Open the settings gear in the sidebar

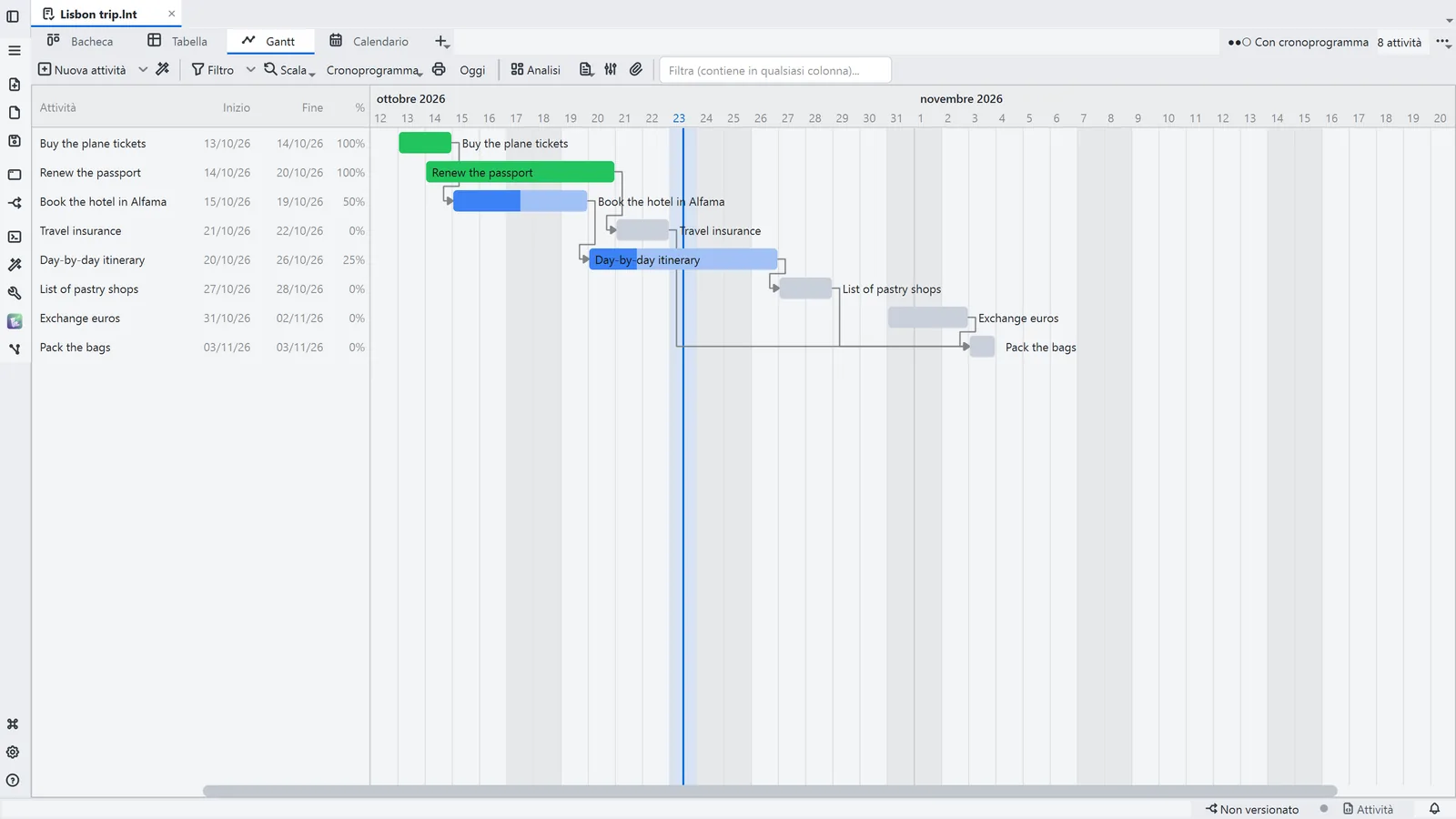13,753
